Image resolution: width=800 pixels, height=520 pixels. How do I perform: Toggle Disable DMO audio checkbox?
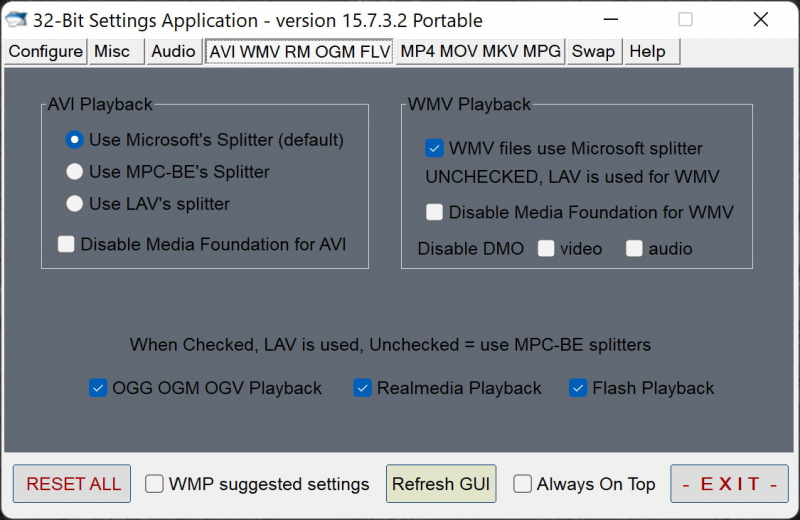tap(634, 249)
